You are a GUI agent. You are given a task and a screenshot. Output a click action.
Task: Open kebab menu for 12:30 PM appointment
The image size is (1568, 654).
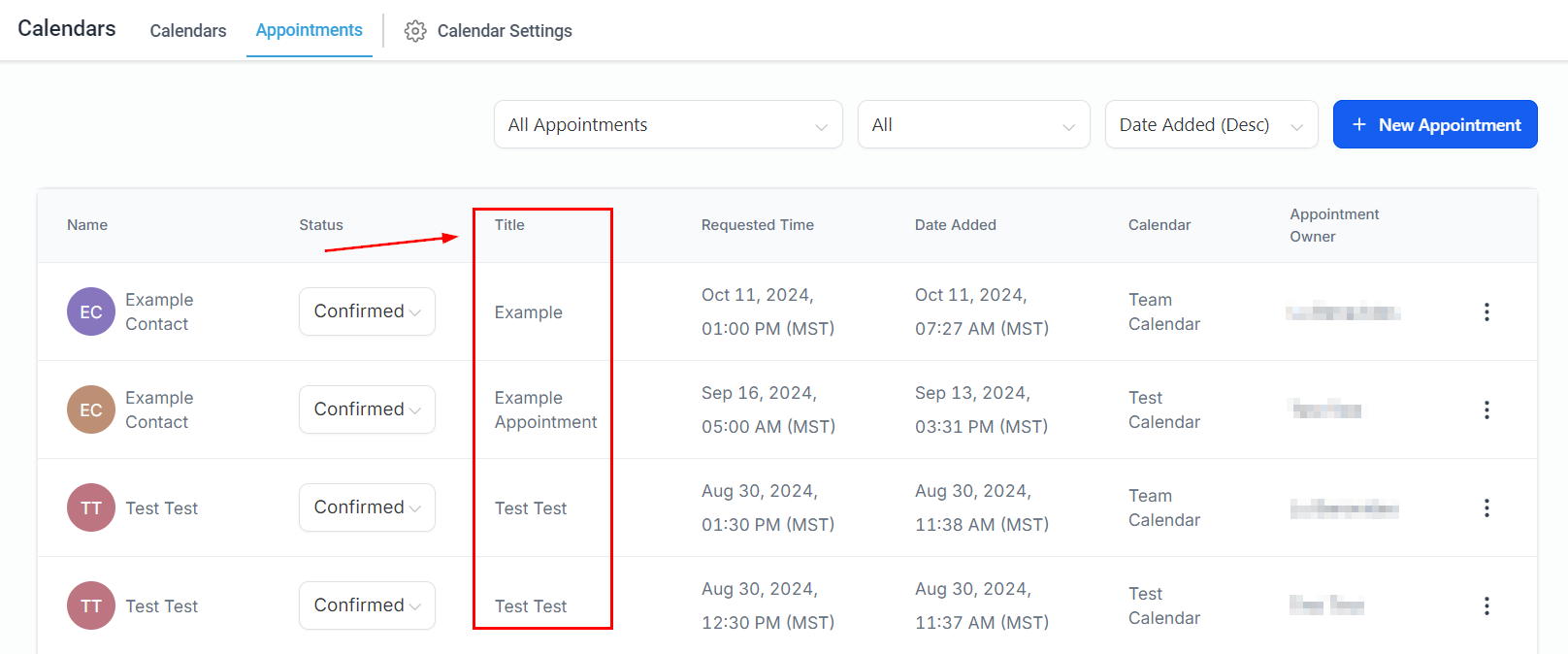point(1486,606)
